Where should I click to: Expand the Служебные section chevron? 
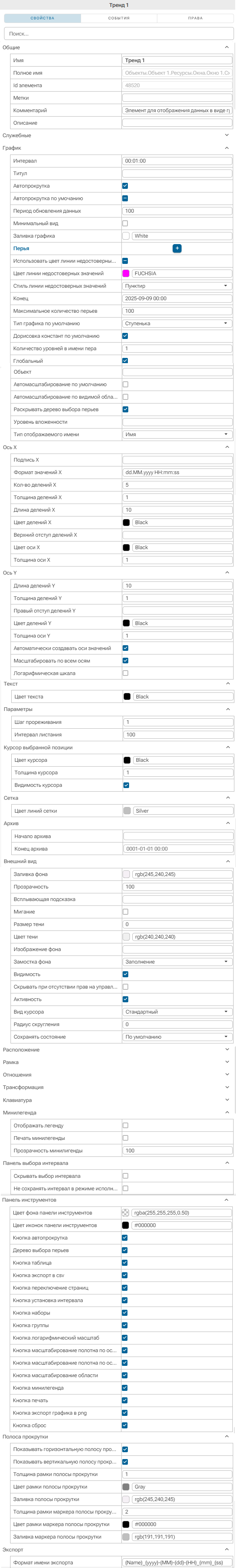coord(227,136)
